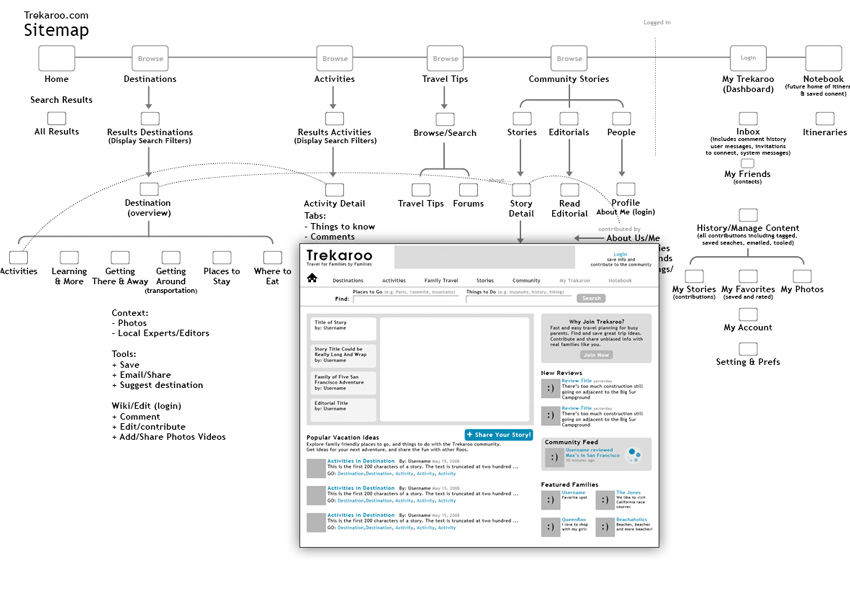Screen dimensions: 850x610
Task: Select the My Account node box
Action: tap(748, 314)
